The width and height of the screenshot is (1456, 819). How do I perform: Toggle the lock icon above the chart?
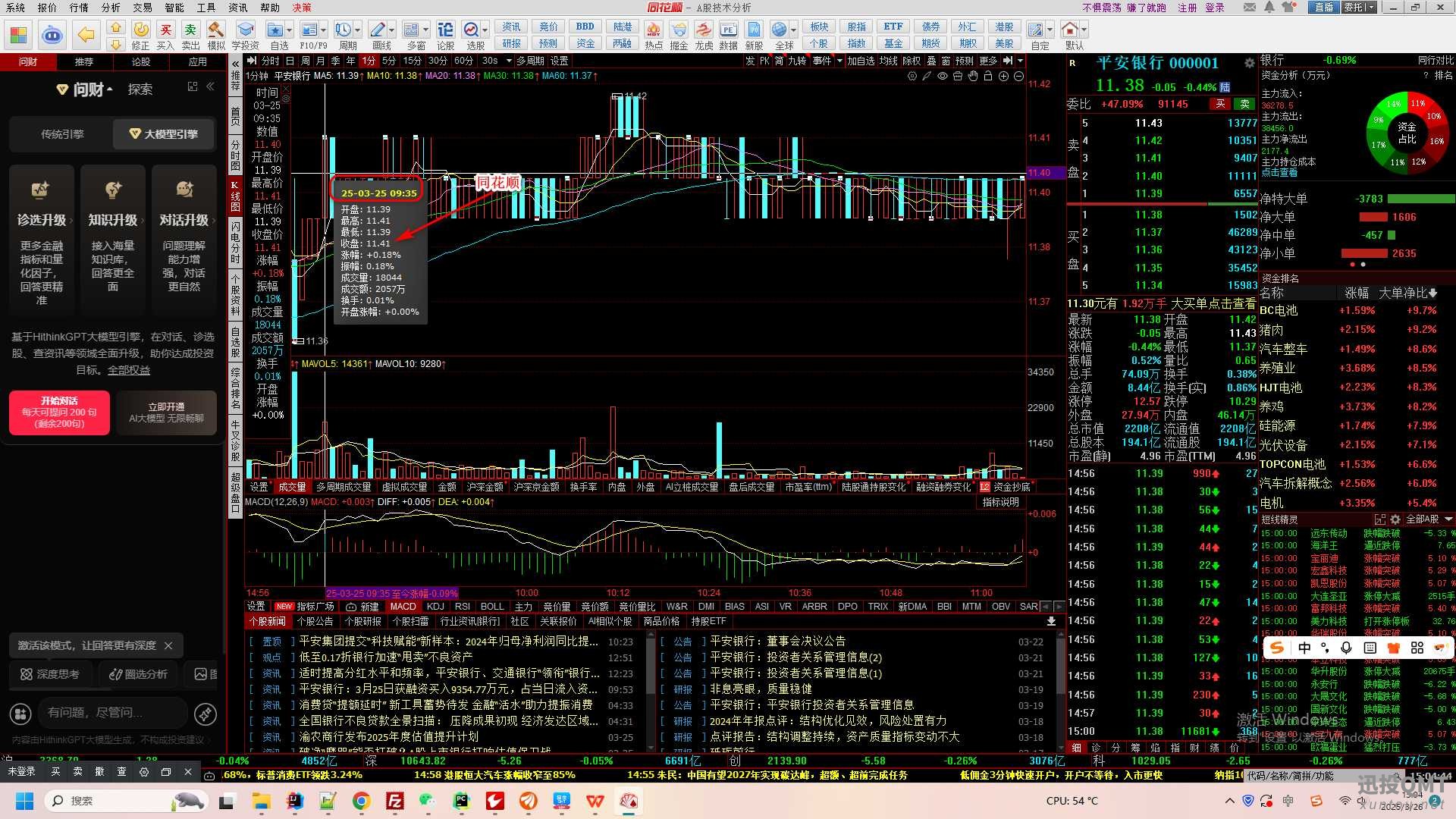tap(988, 76)
